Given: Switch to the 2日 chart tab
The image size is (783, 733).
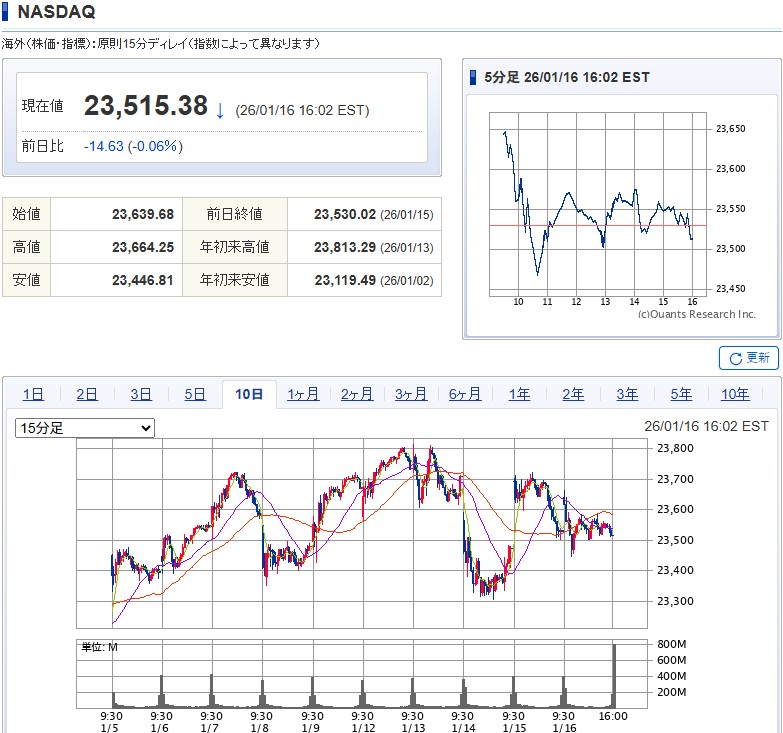Looking at the screenshot, I should [87, 394].
